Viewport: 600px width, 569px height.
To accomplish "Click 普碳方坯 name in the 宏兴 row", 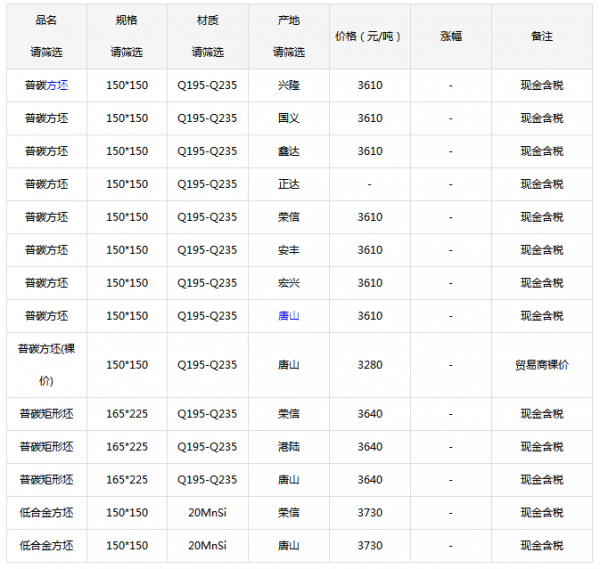I will coord(46,283).
